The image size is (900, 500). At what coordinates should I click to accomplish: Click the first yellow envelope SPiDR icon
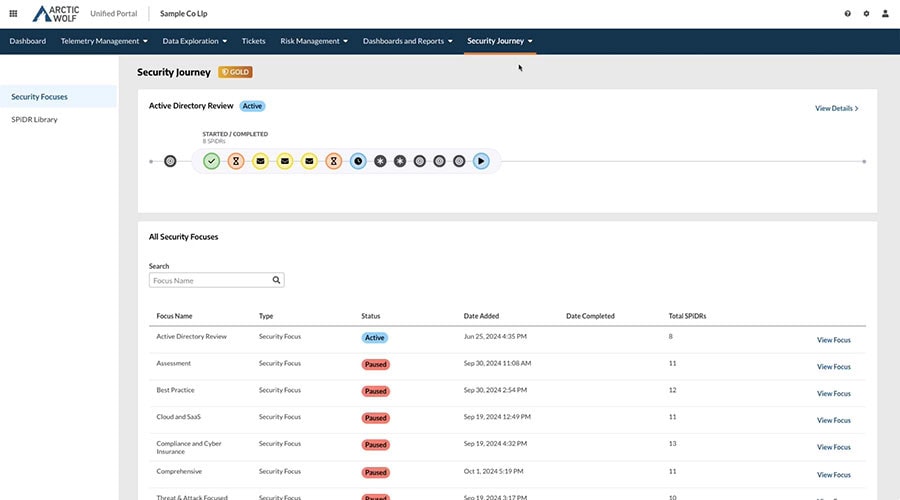(x=260, y=161)
